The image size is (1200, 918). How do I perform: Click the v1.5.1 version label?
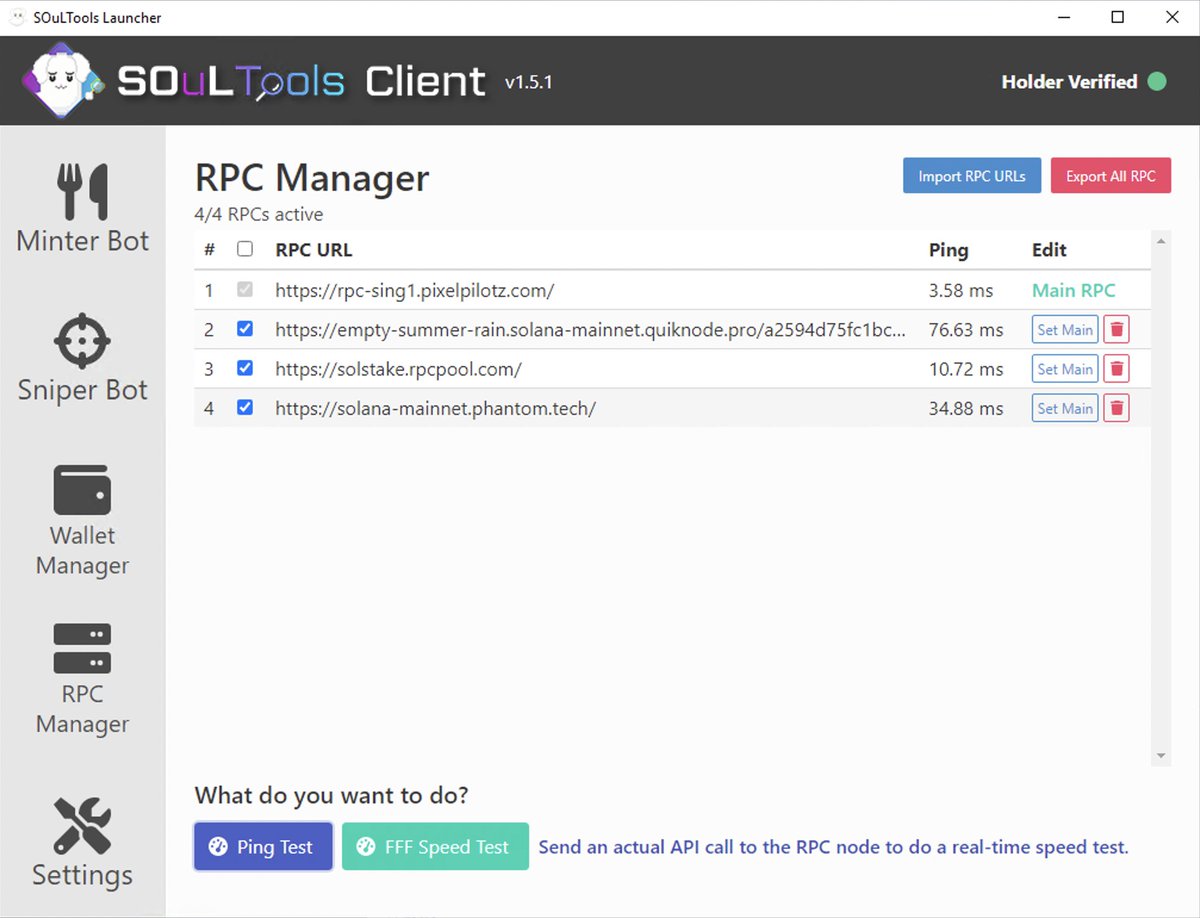[x=529, y=82]
